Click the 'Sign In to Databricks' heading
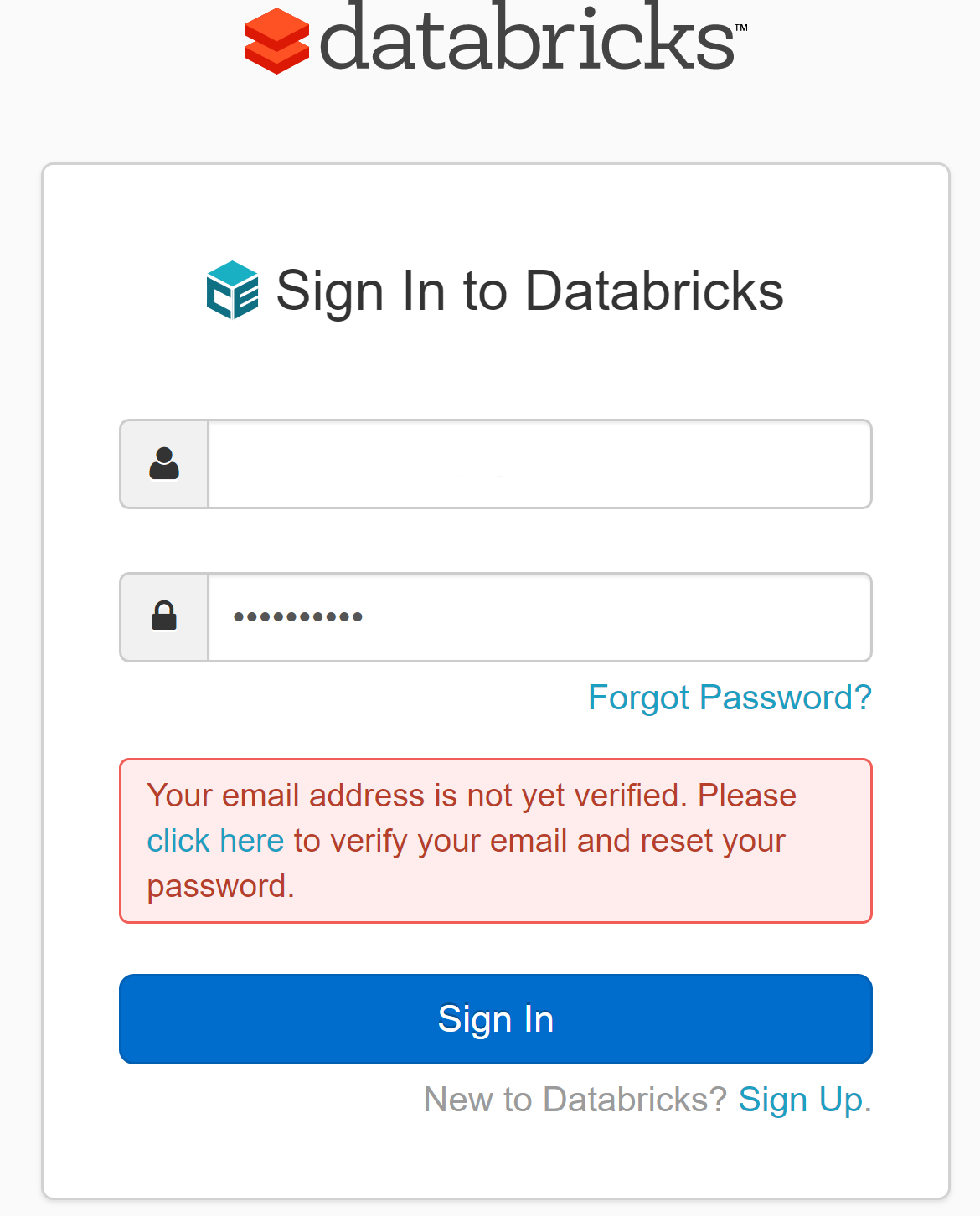 [x=529, y=291]
